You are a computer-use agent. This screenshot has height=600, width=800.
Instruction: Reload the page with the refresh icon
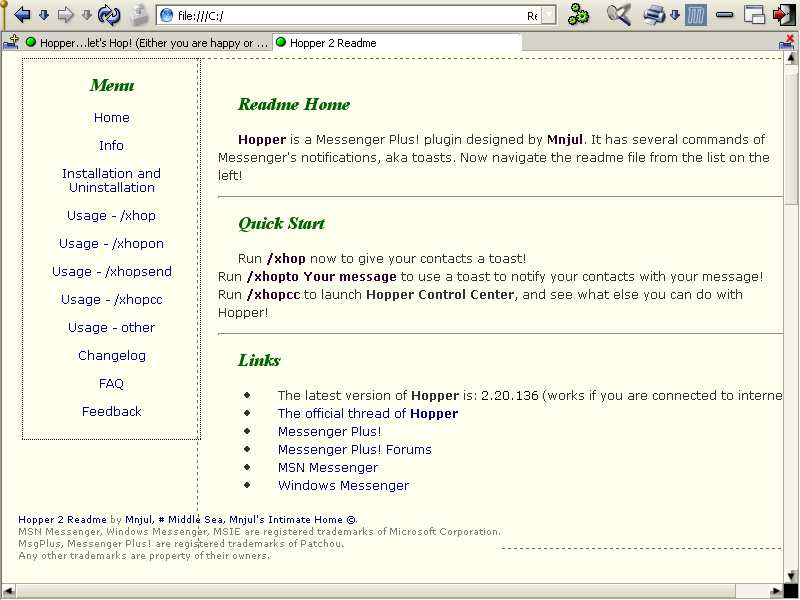click(109, 15)
